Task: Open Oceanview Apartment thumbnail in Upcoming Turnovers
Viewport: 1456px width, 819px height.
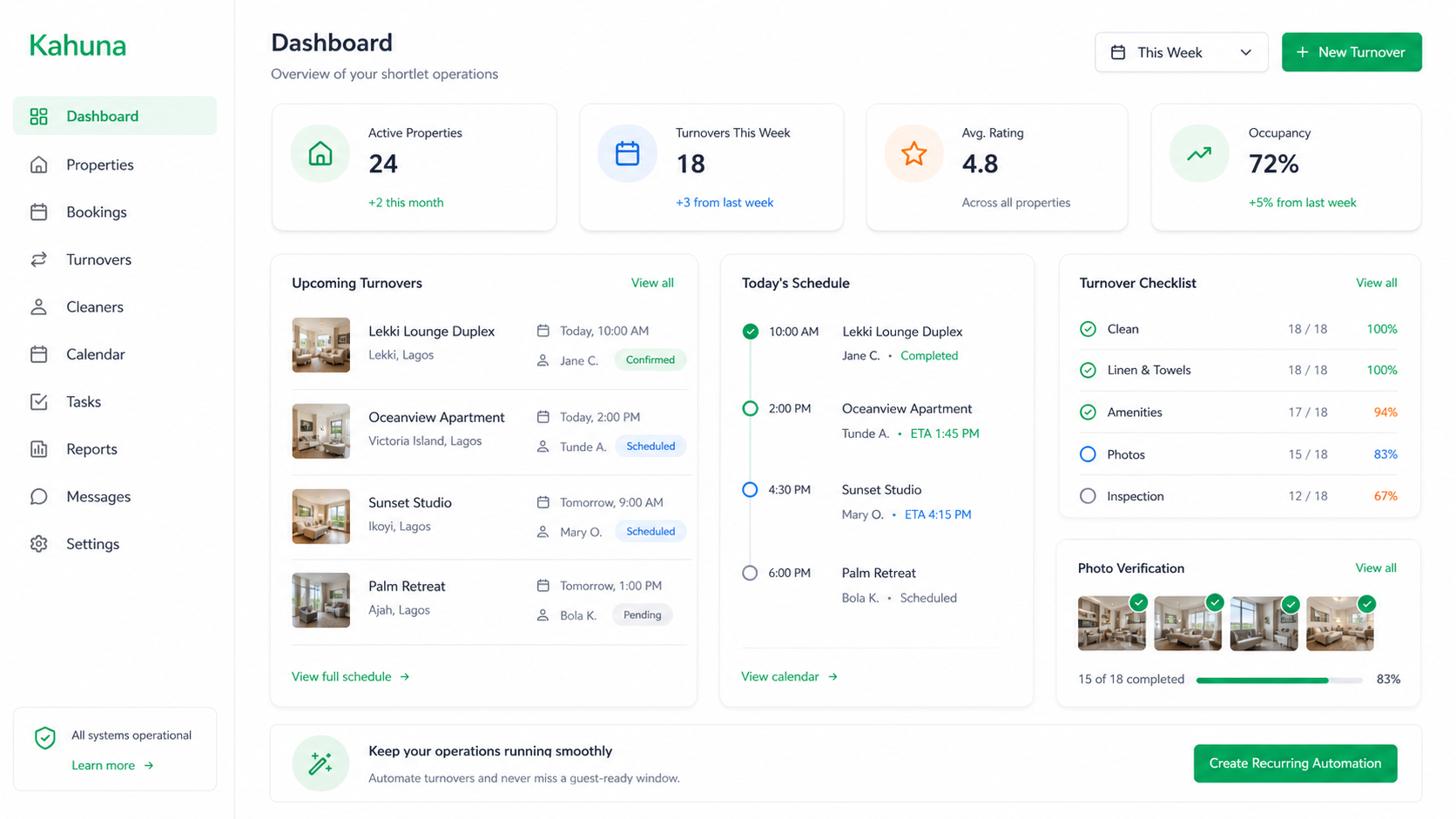Action: pyautogui.click(x=320, y=431)
